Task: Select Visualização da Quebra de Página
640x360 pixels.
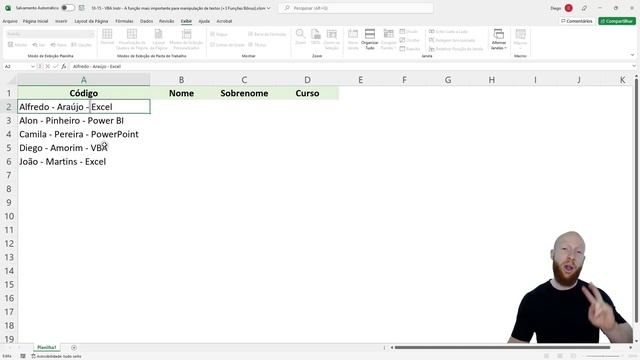Action: tap(132, 39)
